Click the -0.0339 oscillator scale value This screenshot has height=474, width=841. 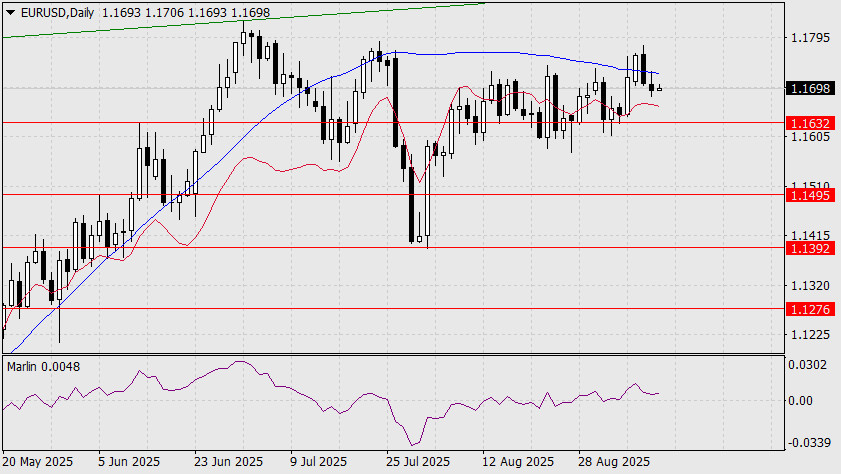tap(808, 443)
